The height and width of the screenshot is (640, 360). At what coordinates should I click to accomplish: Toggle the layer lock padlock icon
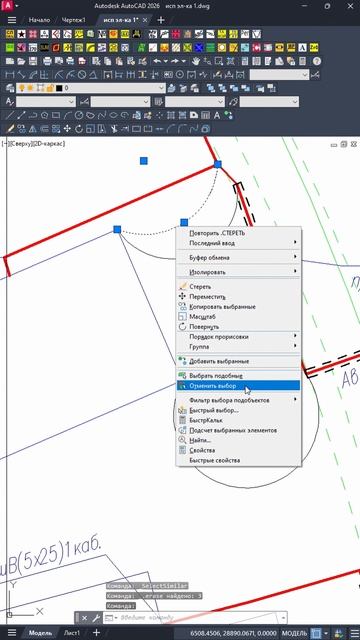point(50,88)
